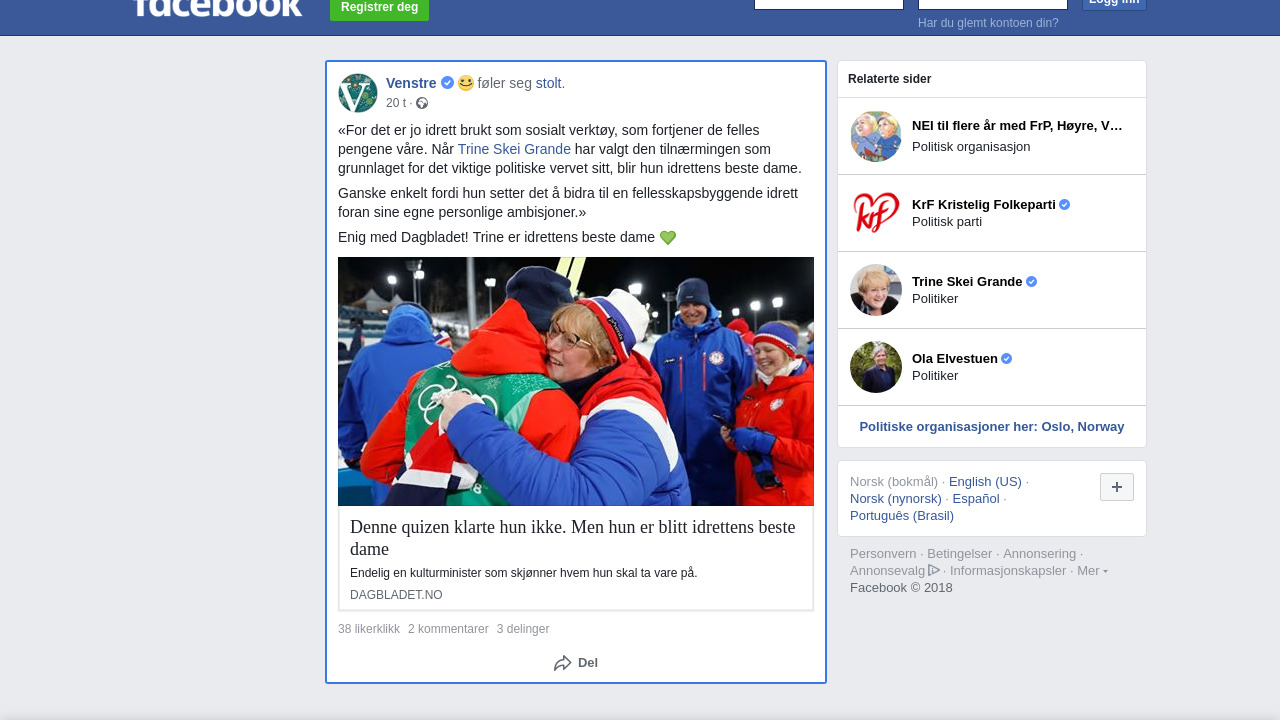This screenshot has height=720, width=1280.
Task: Open the KrF logo avatar
Action: (876, 213)
